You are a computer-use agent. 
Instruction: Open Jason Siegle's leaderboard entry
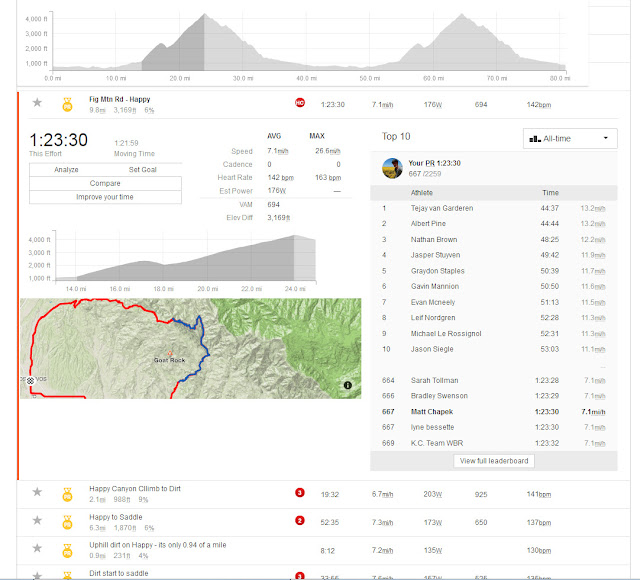[432, 349]
